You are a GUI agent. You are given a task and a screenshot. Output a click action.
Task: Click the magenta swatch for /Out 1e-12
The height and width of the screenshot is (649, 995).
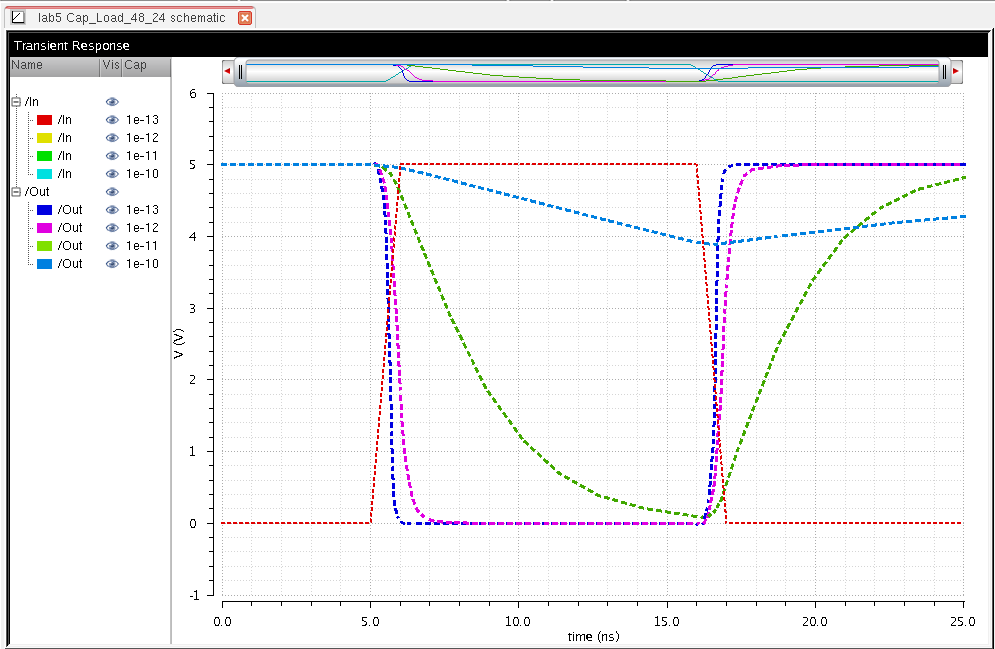click(x=44, y=228)
